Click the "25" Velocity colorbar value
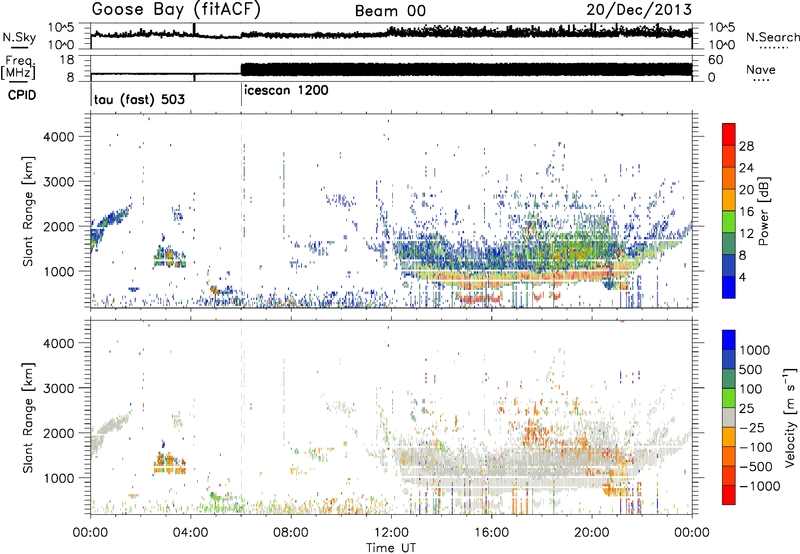The height and width of the screenshot is (554, 800). click(746, 409)
